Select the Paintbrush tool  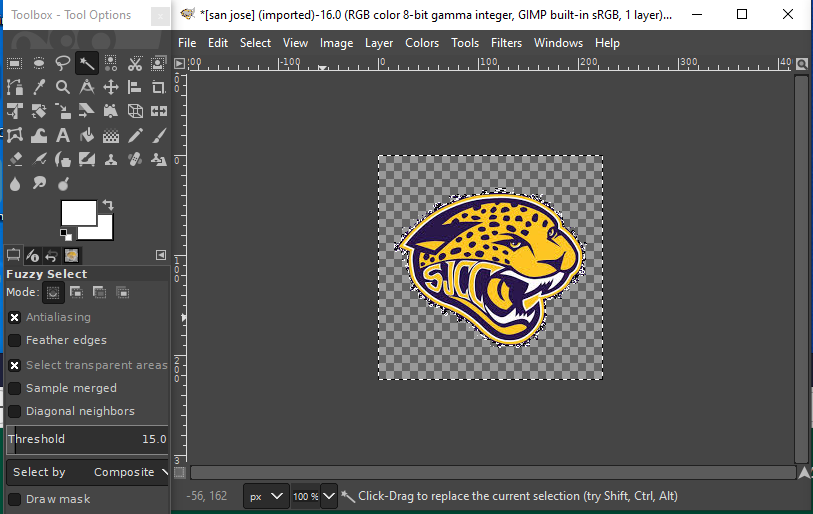pyautogui.click(x=158, y=135)
